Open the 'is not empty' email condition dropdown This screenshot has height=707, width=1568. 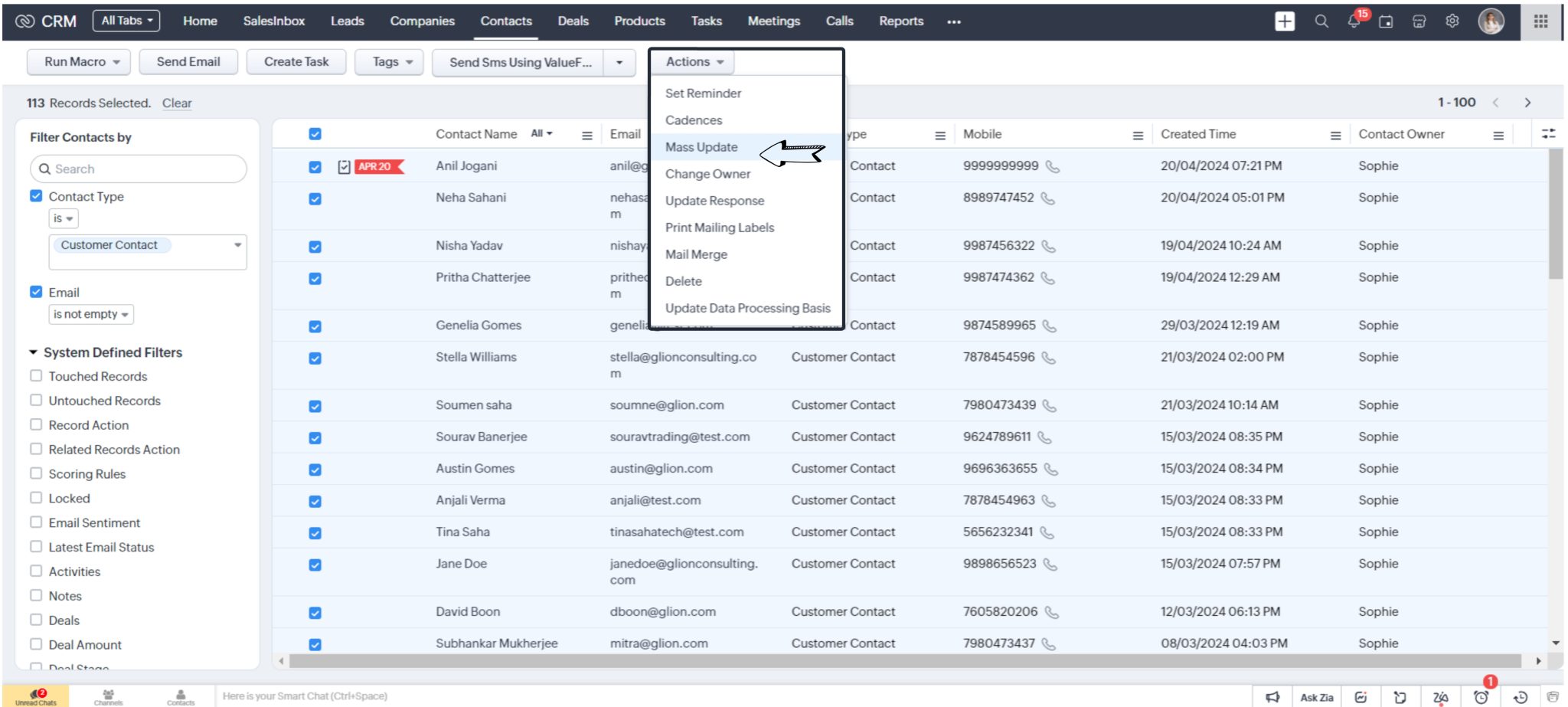click(91, 314)
